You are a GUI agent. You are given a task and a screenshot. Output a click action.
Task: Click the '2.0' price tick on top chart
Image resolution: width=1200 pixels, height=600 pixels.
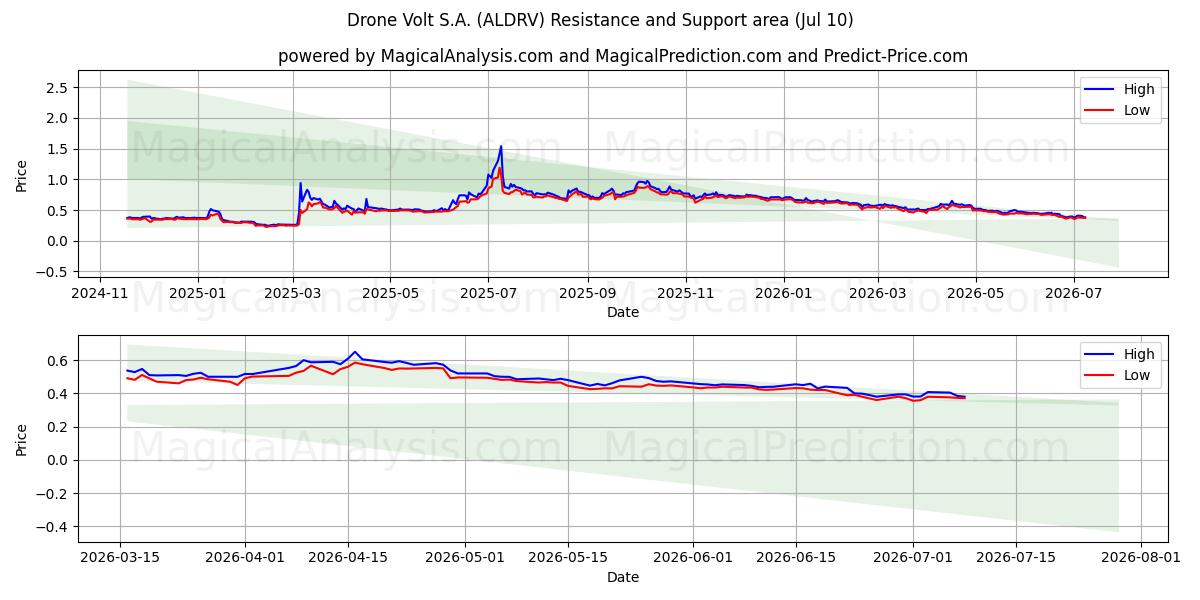(57, 118)
